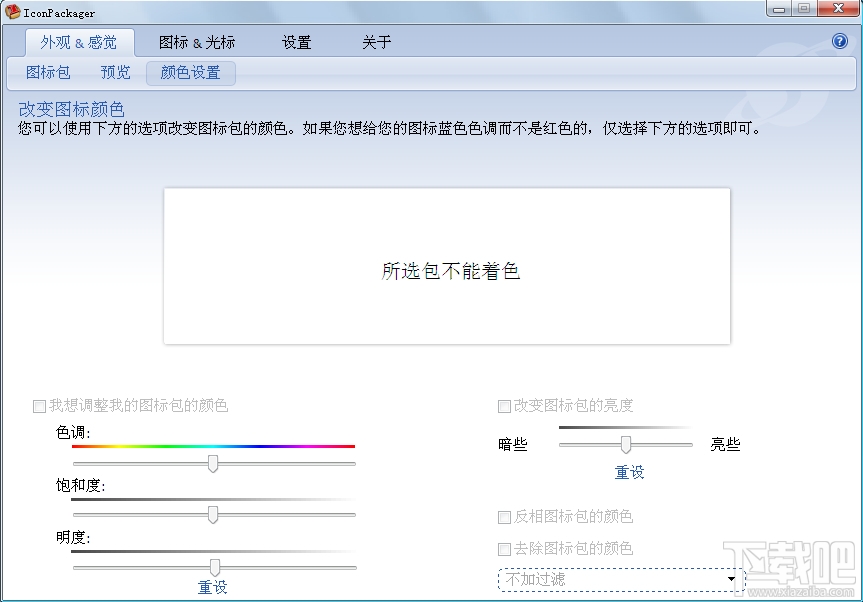Image resolution: width=863 pixels, height=602 pixels.
Task: Toggle the 去除图标包的颜色 checkbox
Action: [x=504, y=548]
